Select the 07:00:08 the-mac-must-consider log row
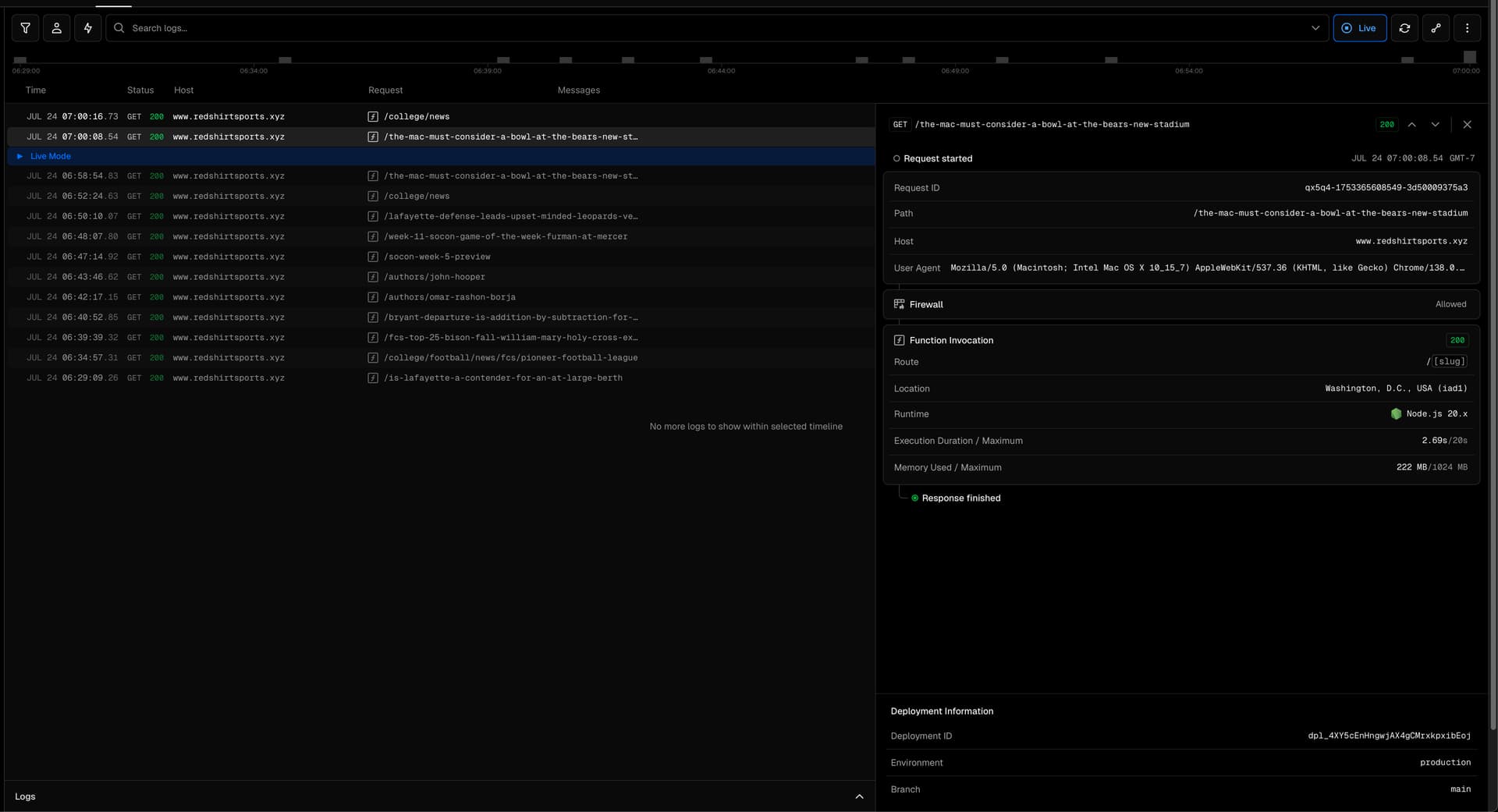The image size is (1498, 812). (x=440, y=137)
